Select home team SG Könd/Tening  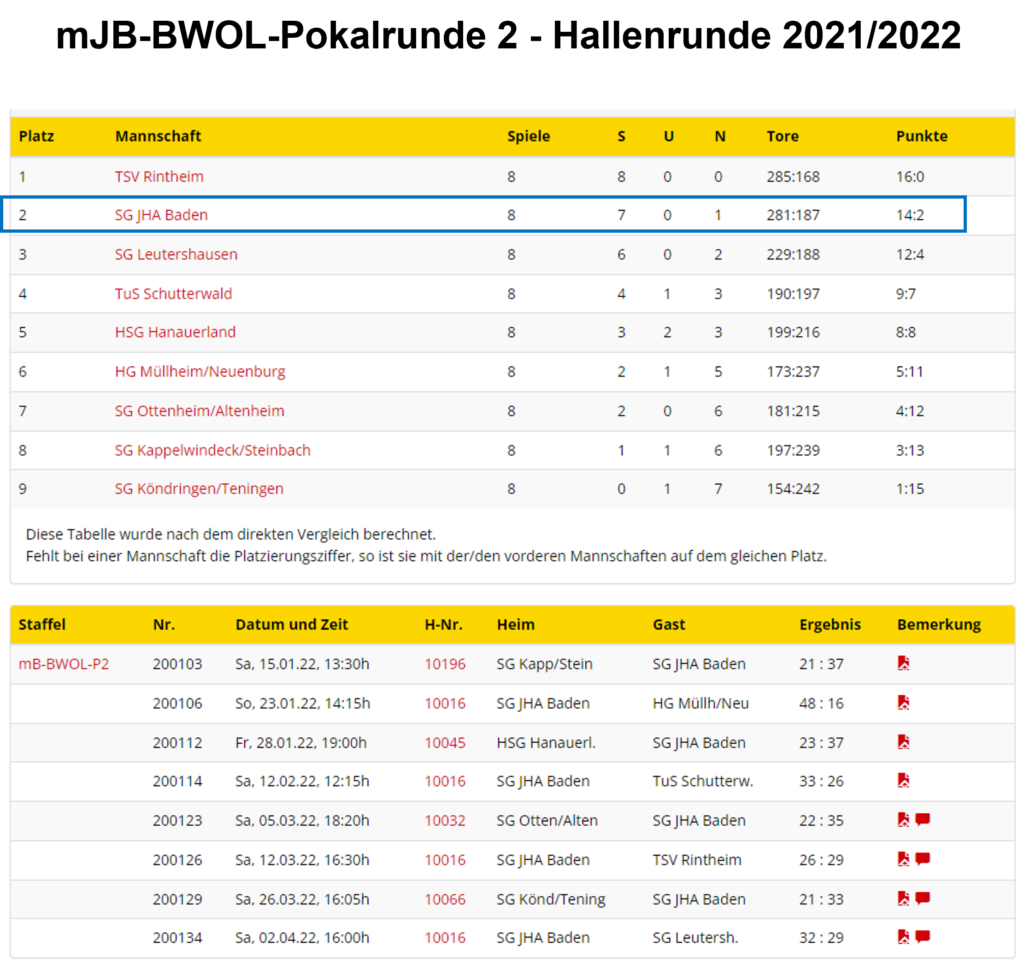click(551, 899)
